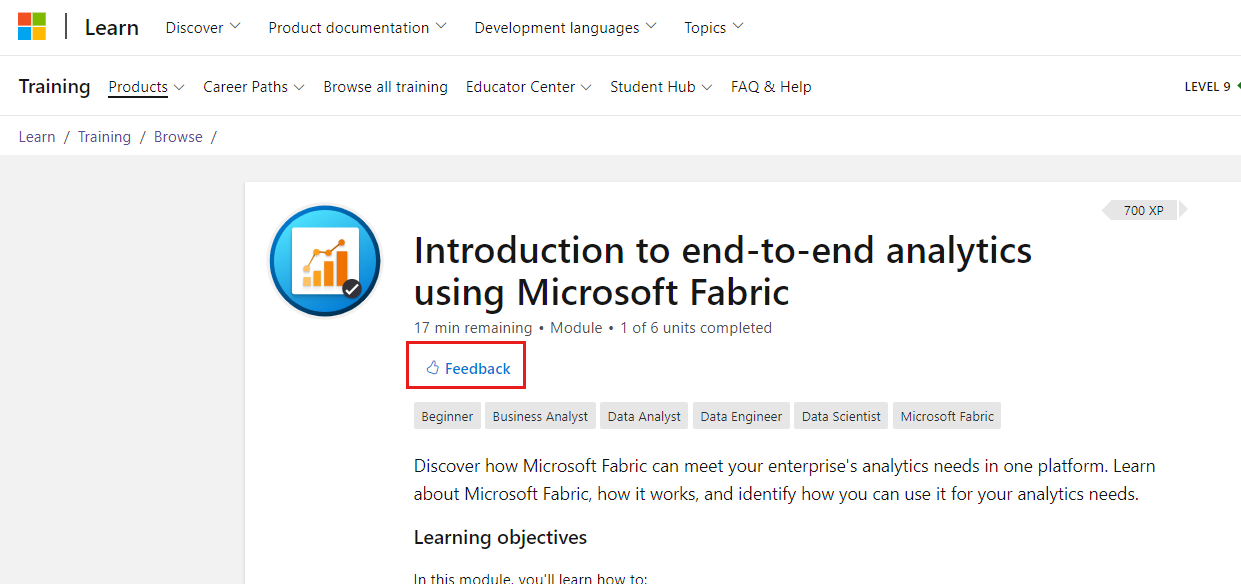Click the thumbs-up icon inside Feedback
Viewport: 1241px width, 584px height.
pyautogui.click(x=432, y=367)
